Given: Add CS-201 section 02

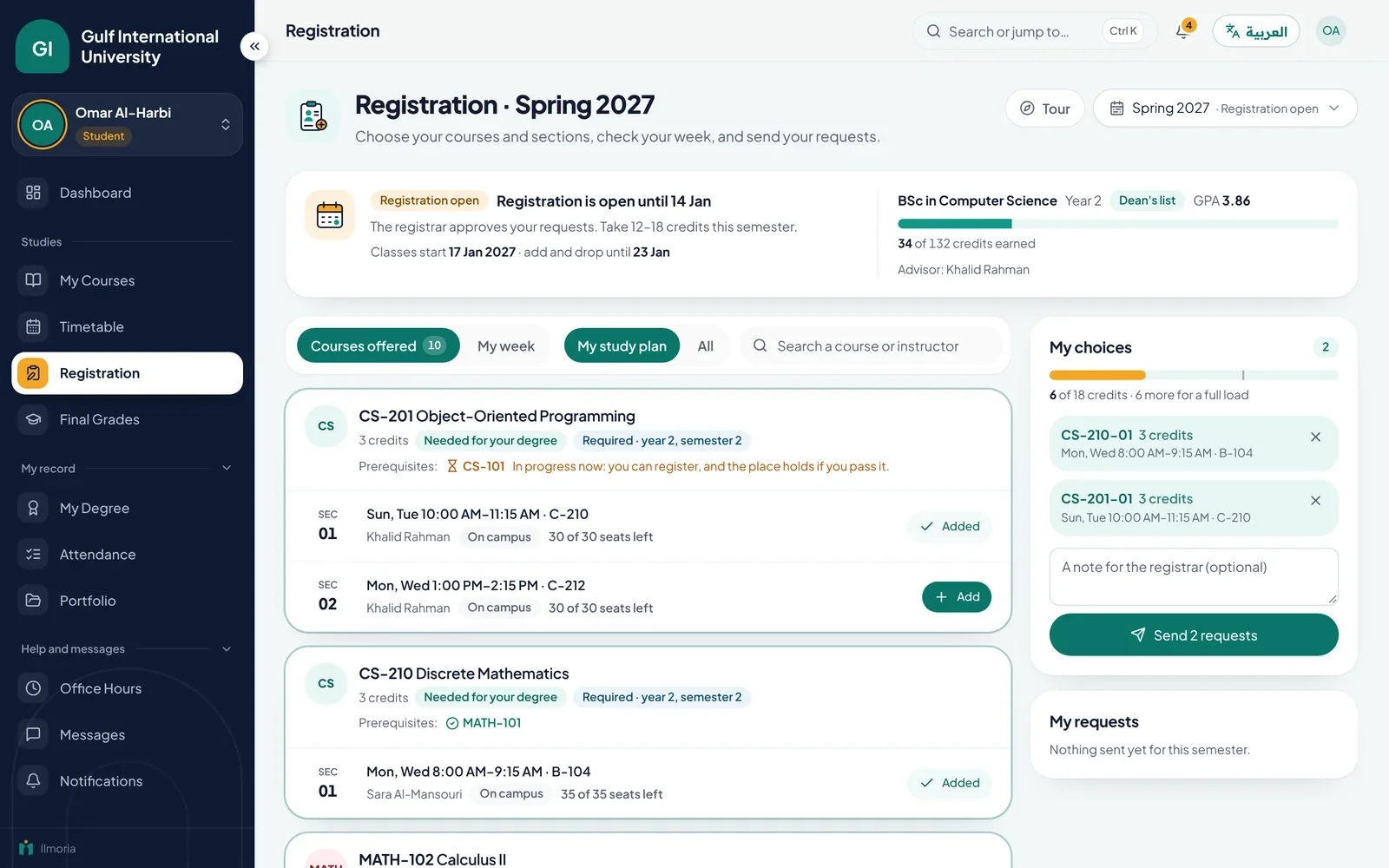Looking at the screenshot, I should point(957,597).
